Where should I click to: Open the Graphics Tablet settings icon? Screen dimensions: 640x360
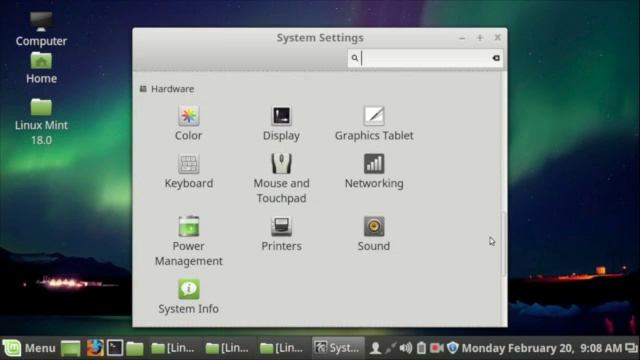click(x=374, y=116)
